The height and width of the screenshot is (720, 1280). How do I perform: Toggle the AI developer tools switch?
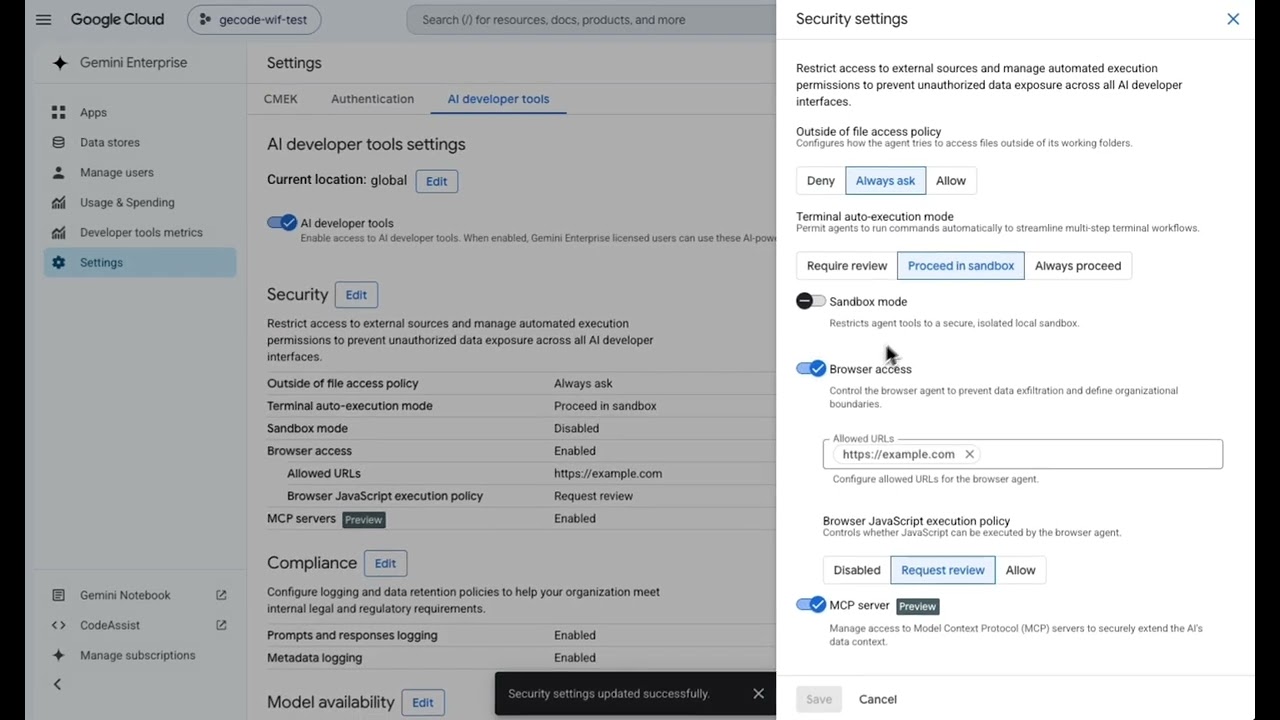[282, 222]
